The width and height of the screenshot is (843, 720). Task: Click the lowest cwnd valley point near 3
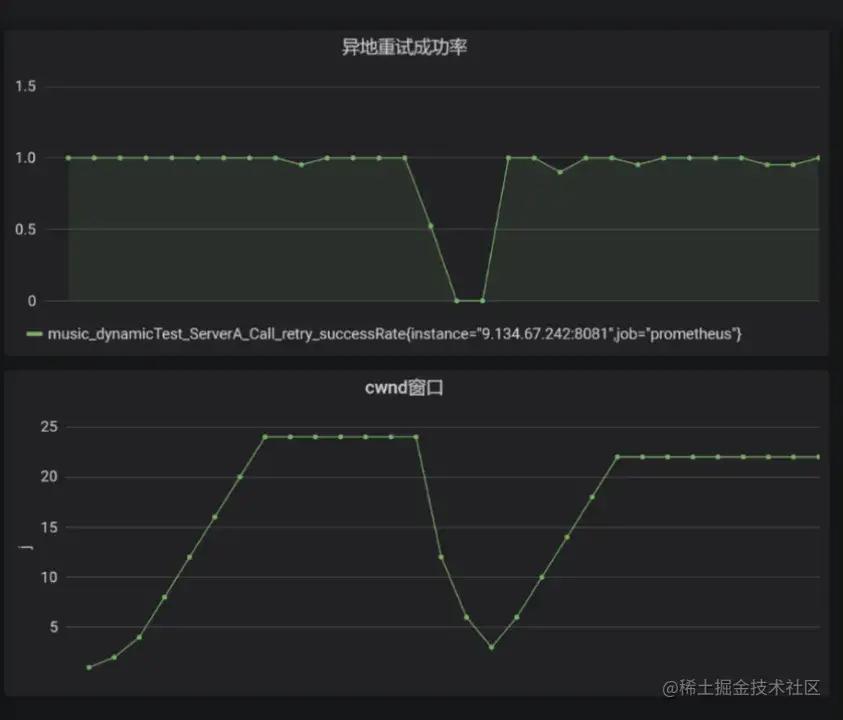[x=491, y=647]
